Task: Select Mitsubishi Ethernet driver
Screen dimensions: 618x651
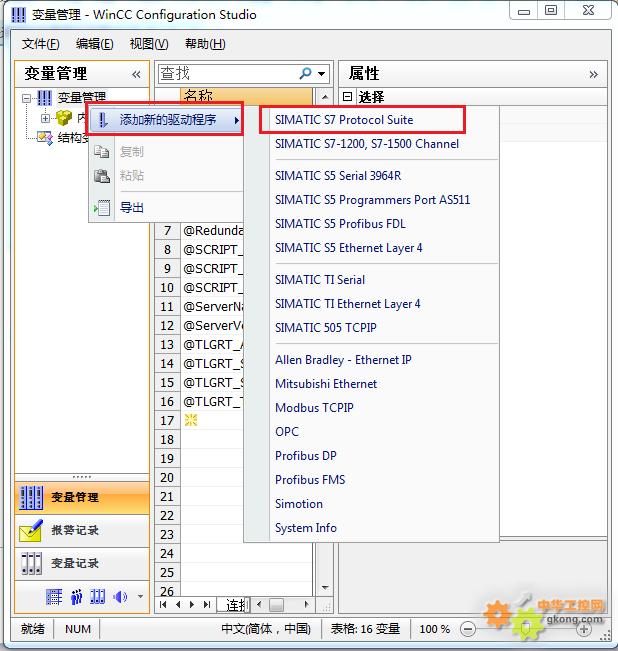Action: [326, 384]
